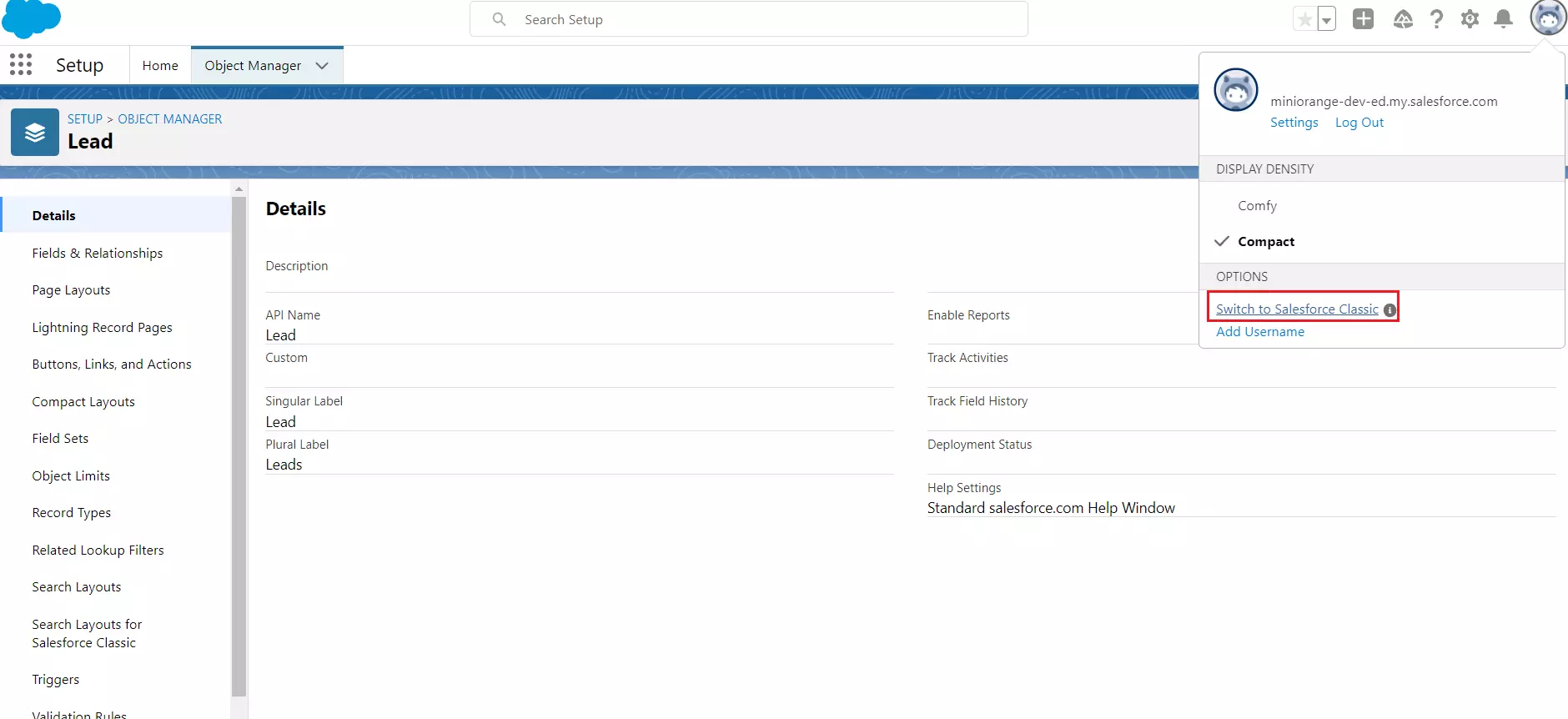Click the Favorites star icon

click(1304, 19)
